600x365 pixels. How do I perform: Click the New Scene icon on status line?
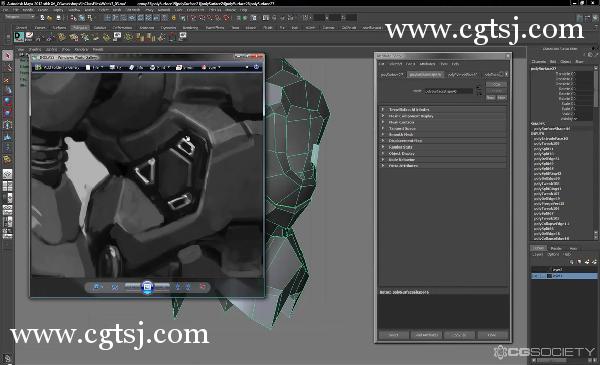(x=42, y=18)
